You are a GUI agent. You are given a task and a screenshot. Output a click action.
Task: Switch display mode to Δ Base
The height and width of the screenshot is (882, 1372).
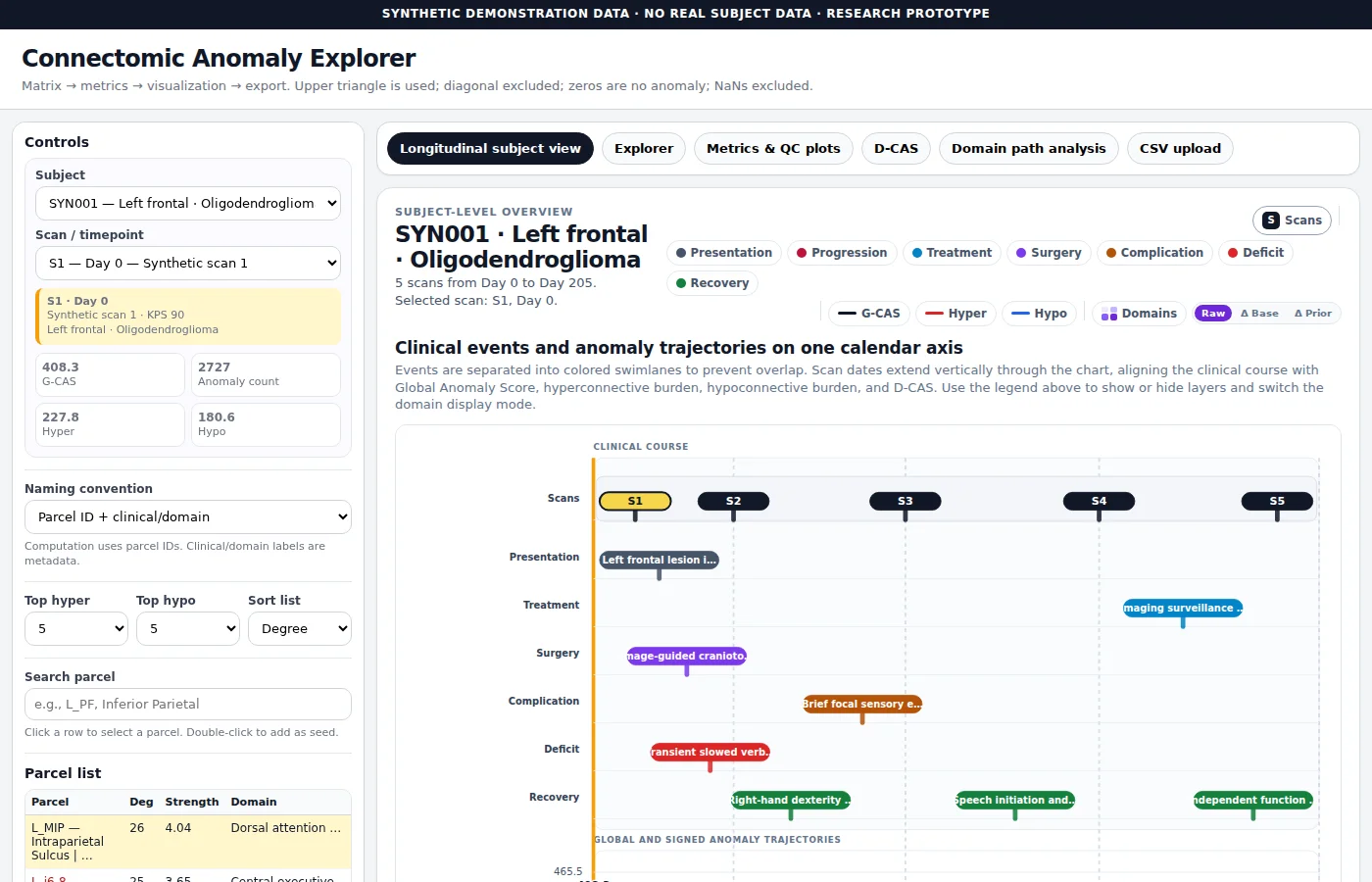click(x=1259, y=314)
